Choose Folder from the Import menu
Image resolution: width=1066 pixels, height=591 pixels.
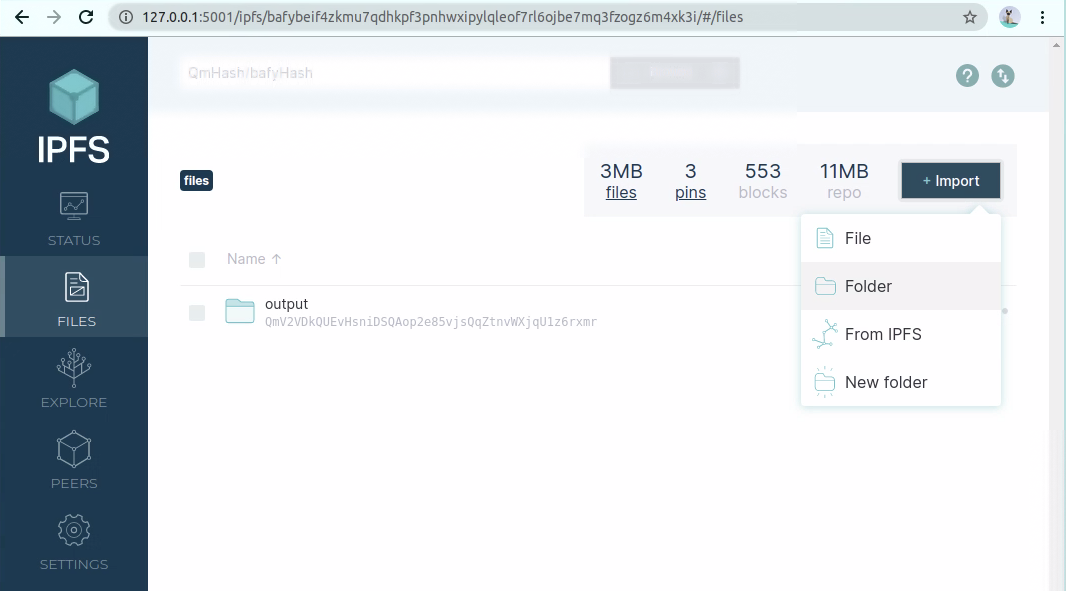click(901, 286)
